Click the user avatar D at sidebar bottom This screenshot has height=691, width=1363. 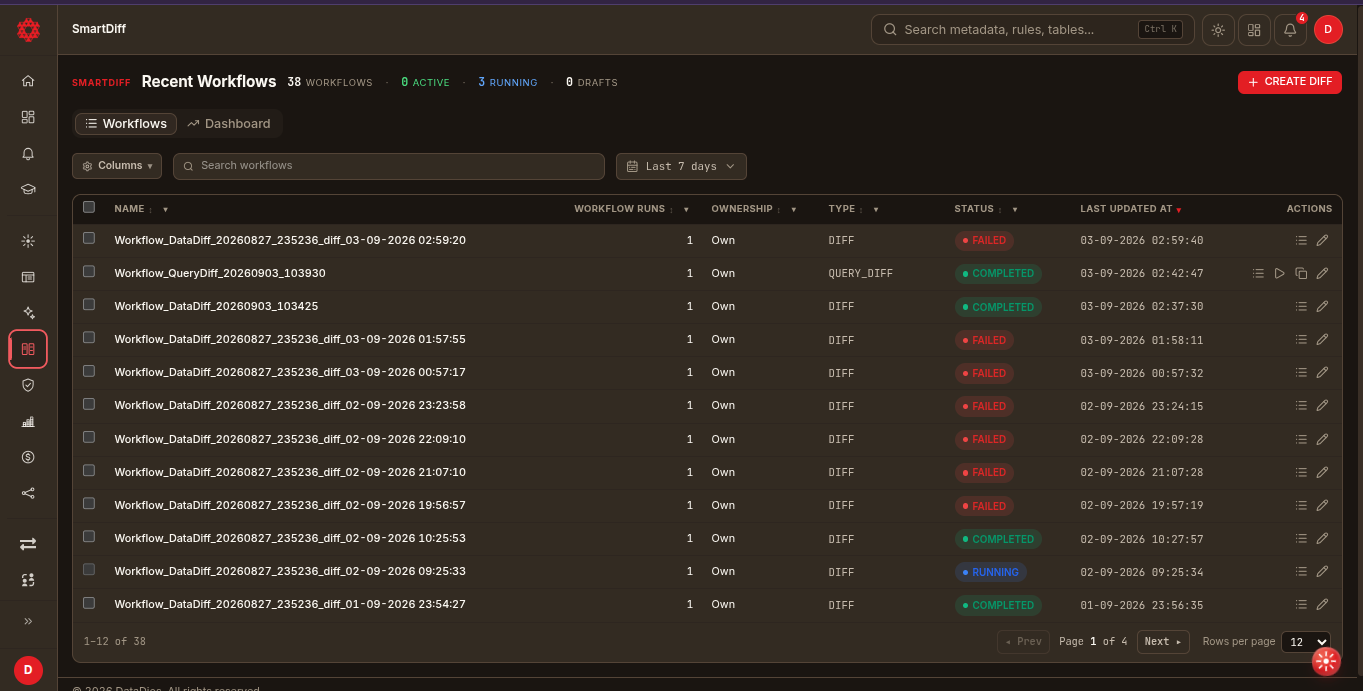click(x=28, y=670)
